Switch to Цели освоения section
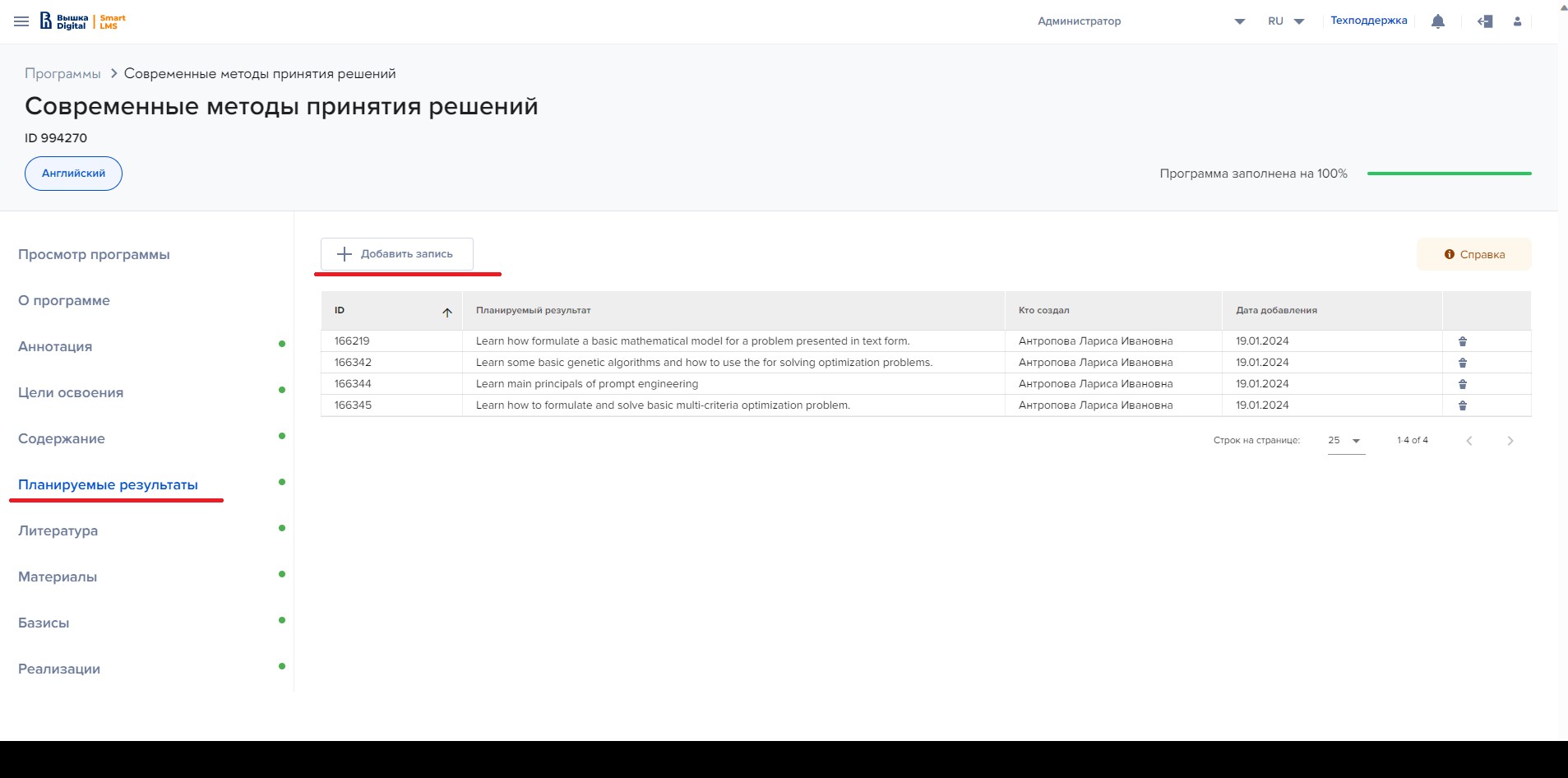Viewport: 1568px width, 778px height. [71, 392]
